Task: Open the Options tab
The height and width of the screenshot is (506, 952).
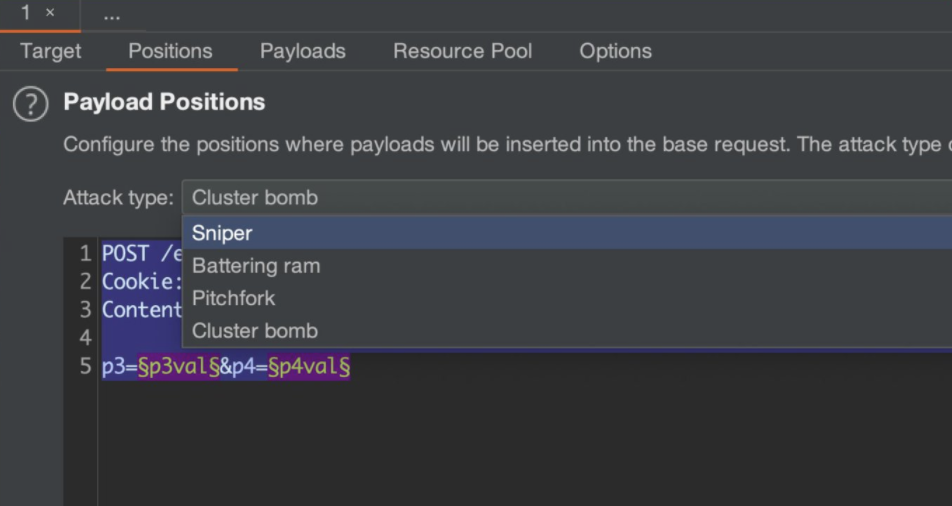Action: 615,51
